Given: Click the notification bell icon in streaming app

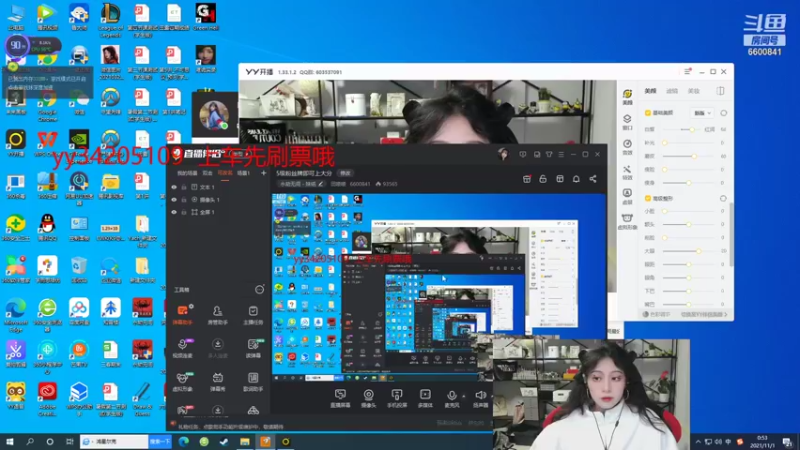Looking at the screenshot, I should click(576, 179).
